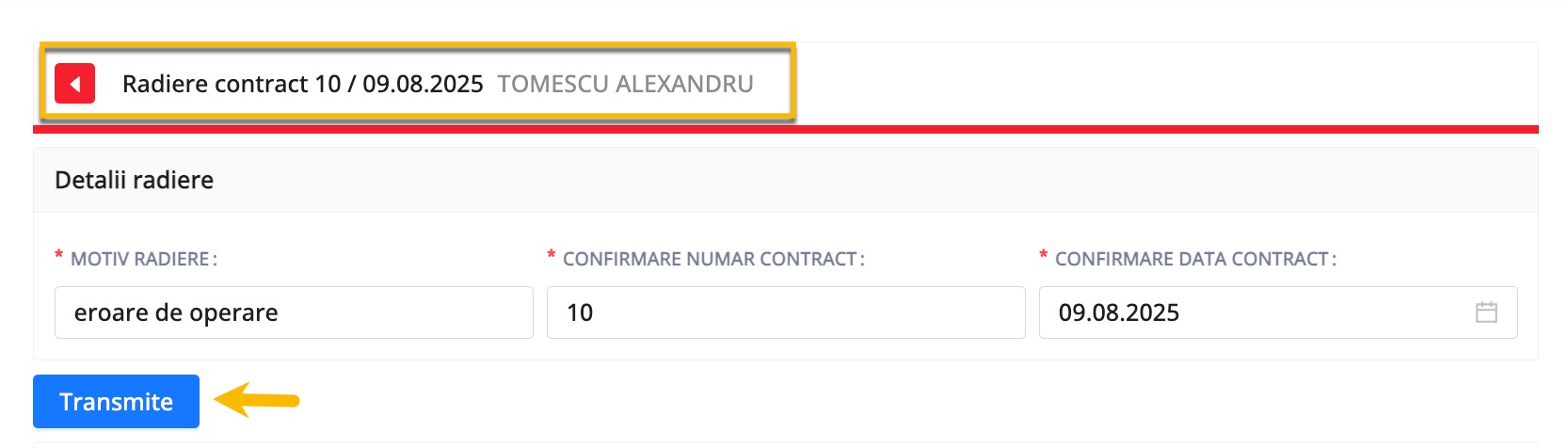Click the red asterisk beside MOTIV RADIERE
The width and height of the screenshot is (1568, 448).
pyautogui.click(x=59, y=256)
